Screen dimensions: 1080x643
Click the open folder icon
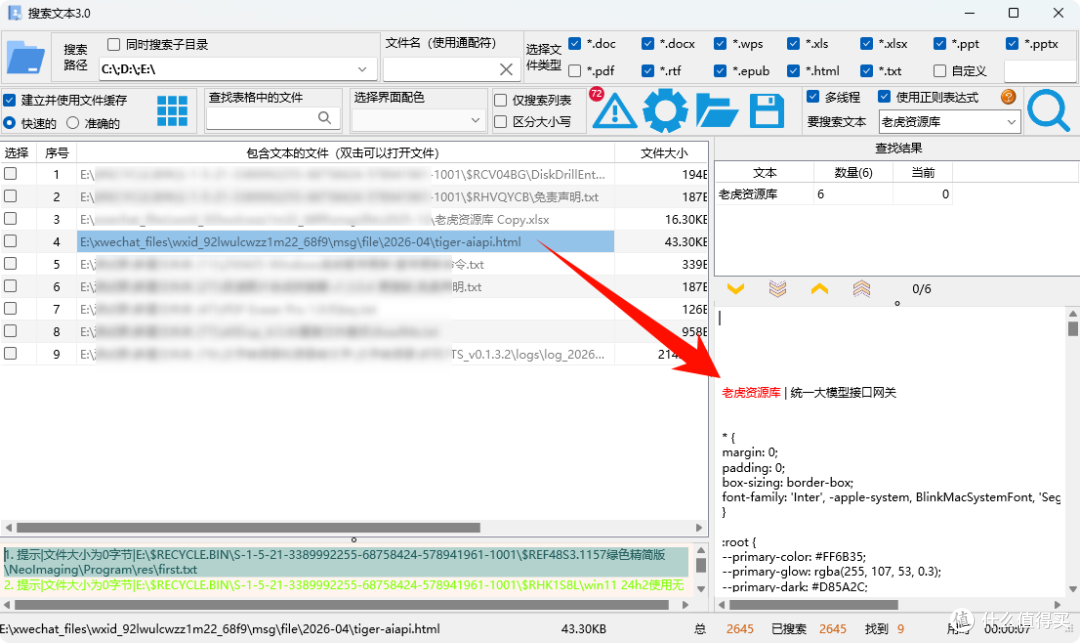(x=716, y=112)
